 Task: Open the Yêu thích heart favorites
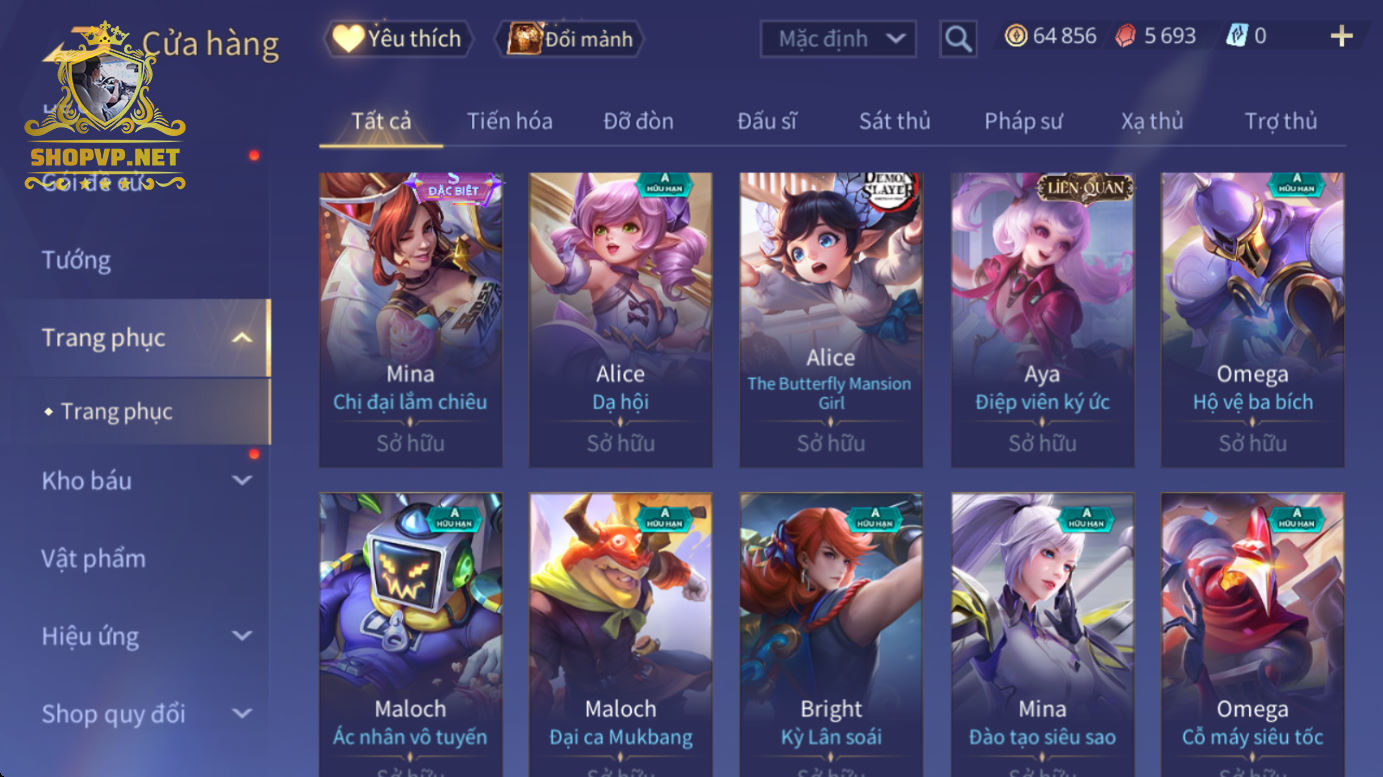point(397,39)
